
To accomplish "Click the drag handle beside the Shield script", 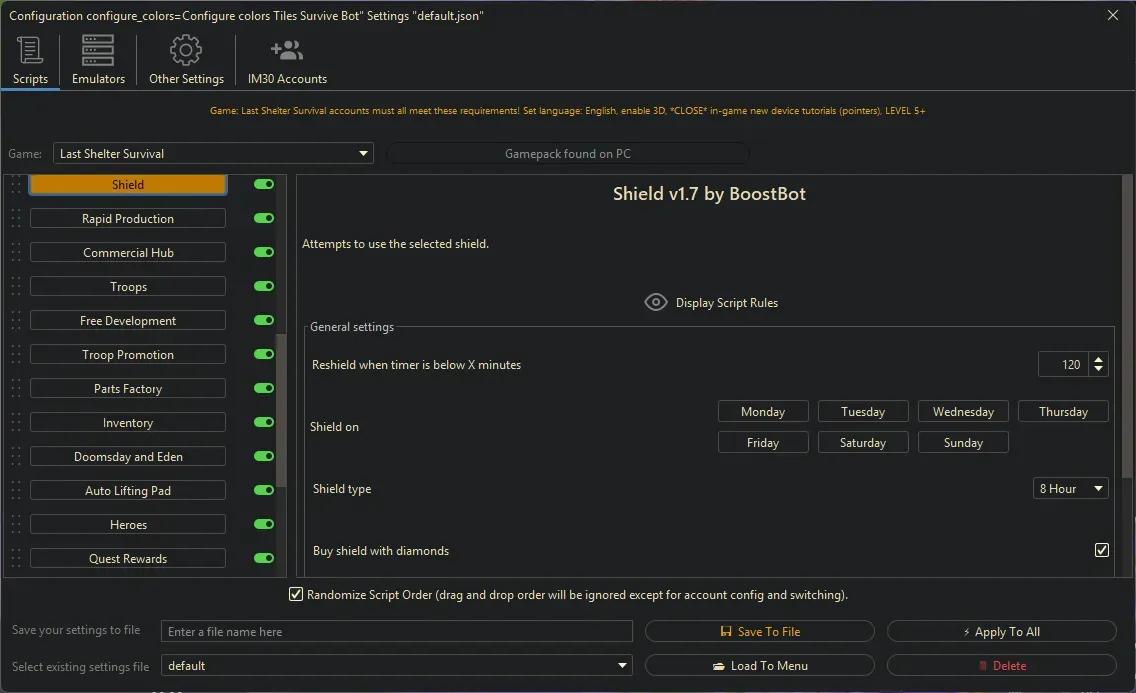I will 15,185.
